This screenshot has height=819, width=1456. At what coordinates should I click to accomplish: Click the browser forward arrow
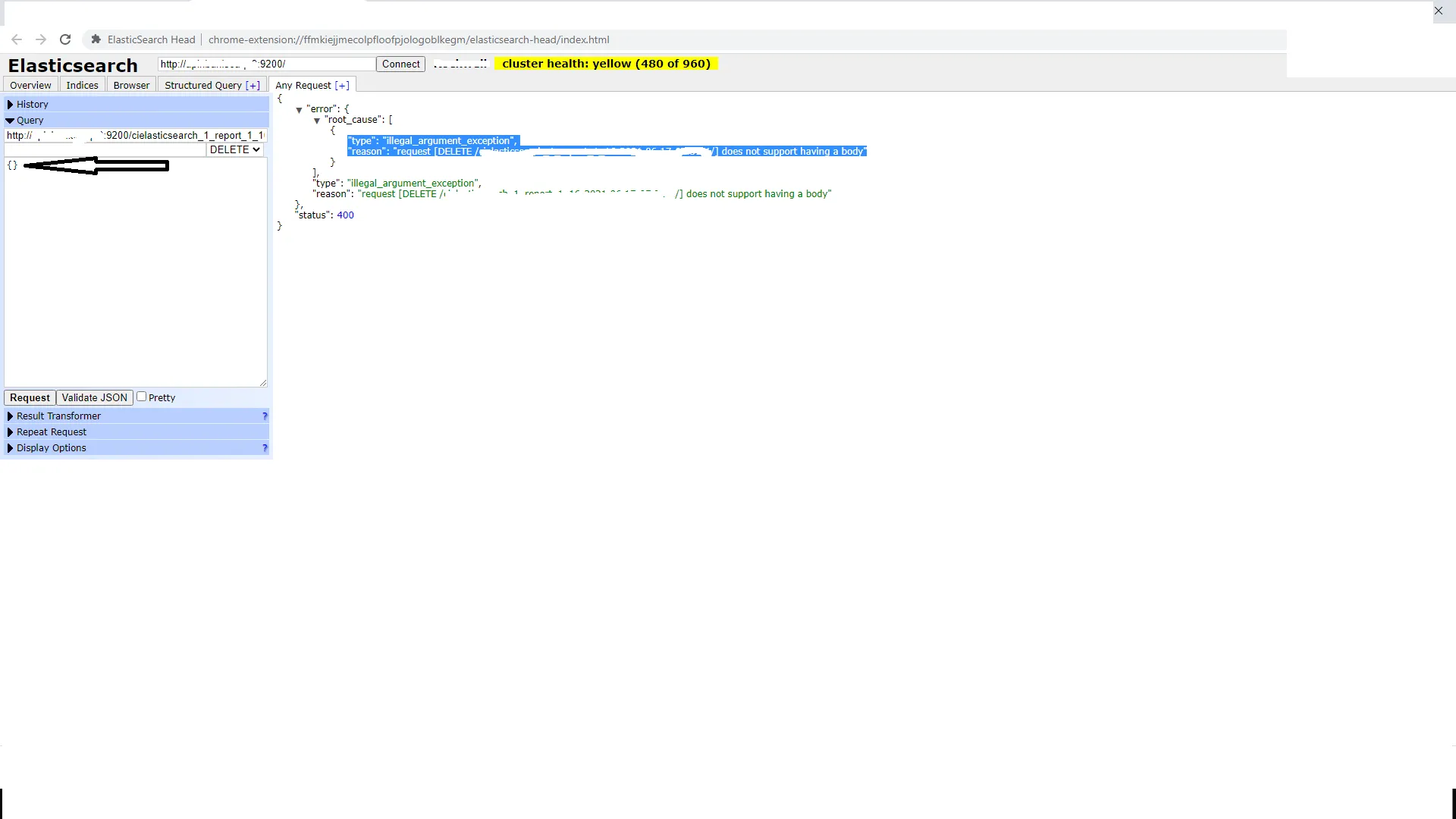click(41, 39)
